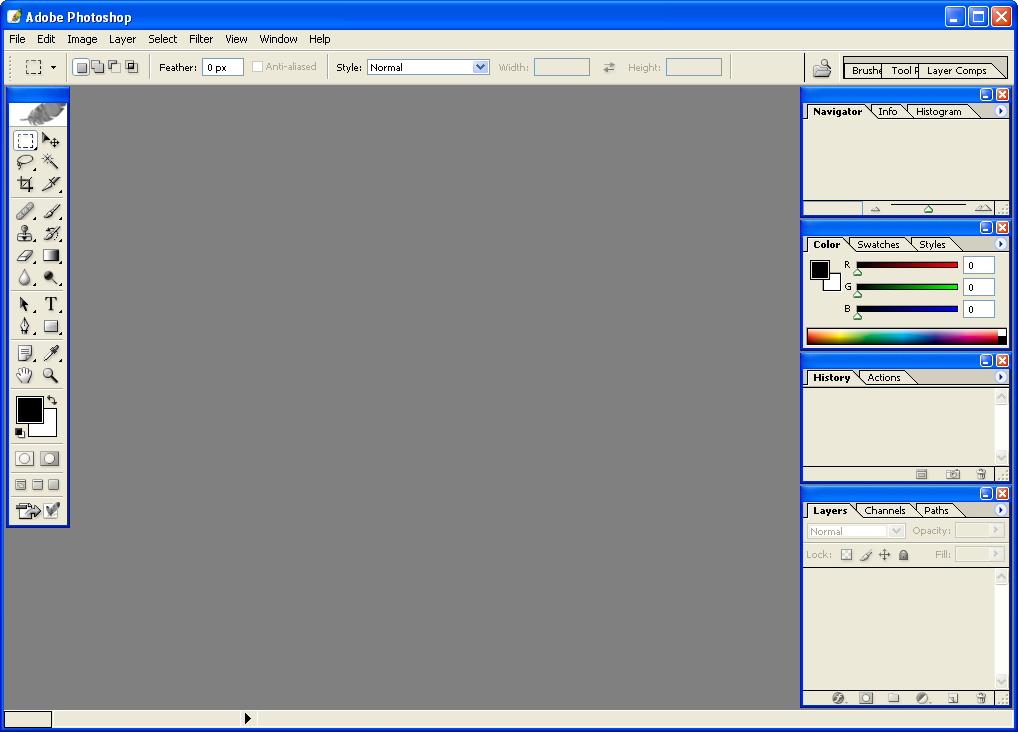Select the Pen tool
This screenshot has height=732, width=1018.
pyautogui.click(x=25, y=326)
